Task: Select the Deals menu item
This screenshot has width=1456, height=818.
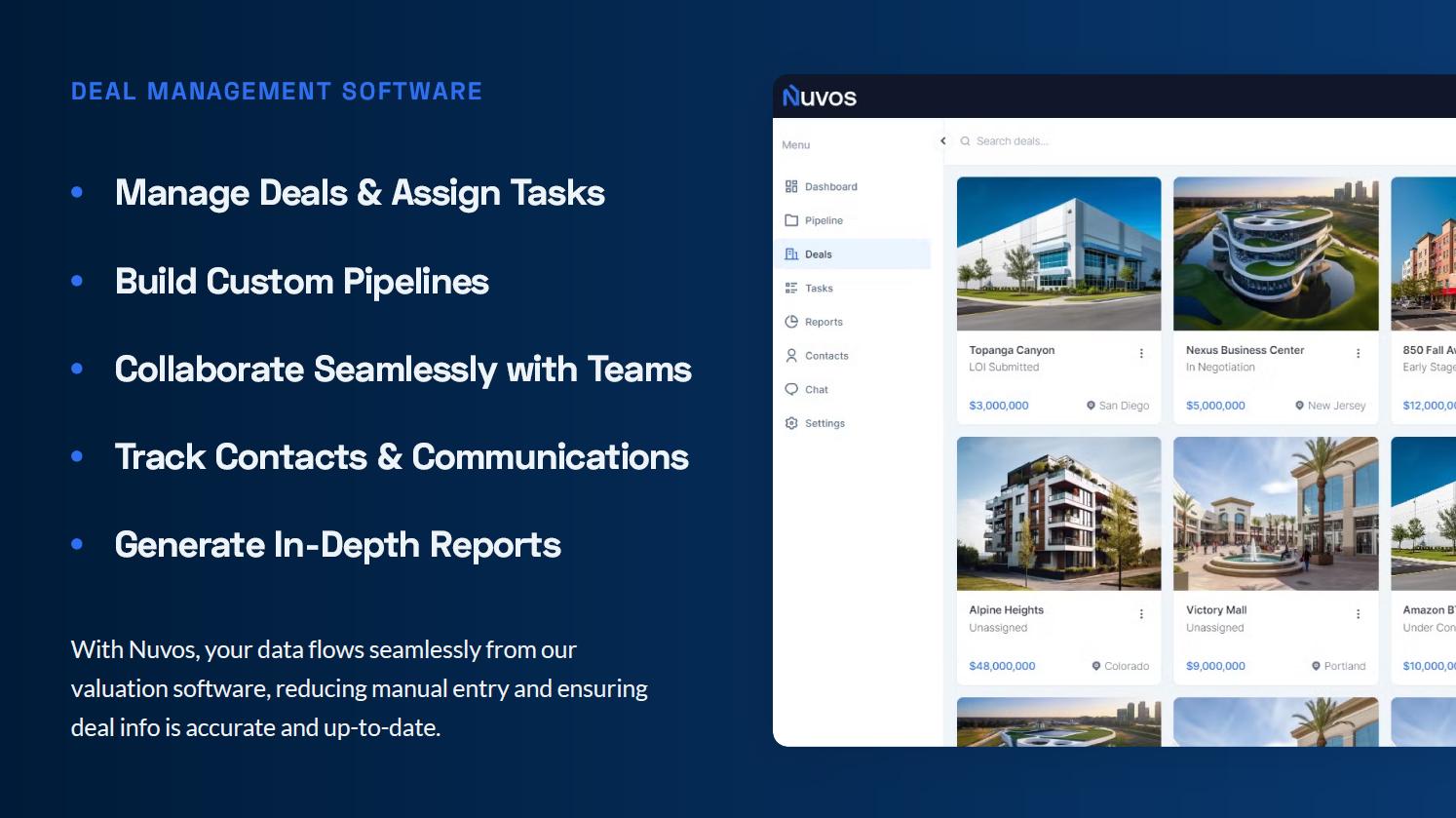Action: [853, 254]
